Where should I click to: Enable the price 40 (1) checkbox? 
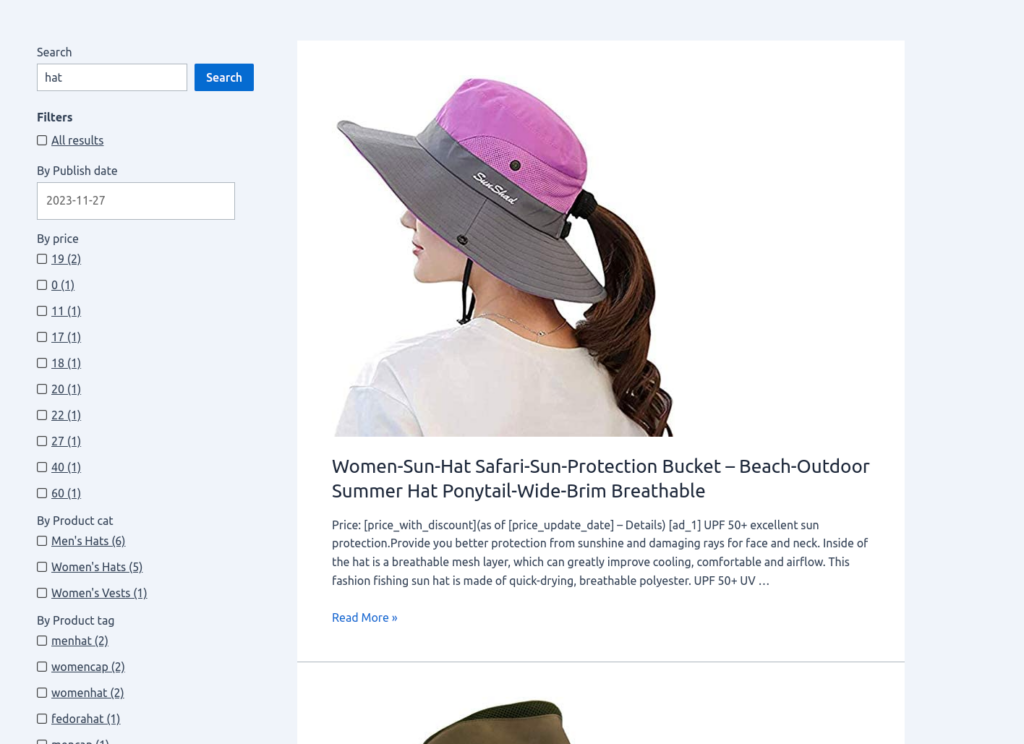point(42,467)
